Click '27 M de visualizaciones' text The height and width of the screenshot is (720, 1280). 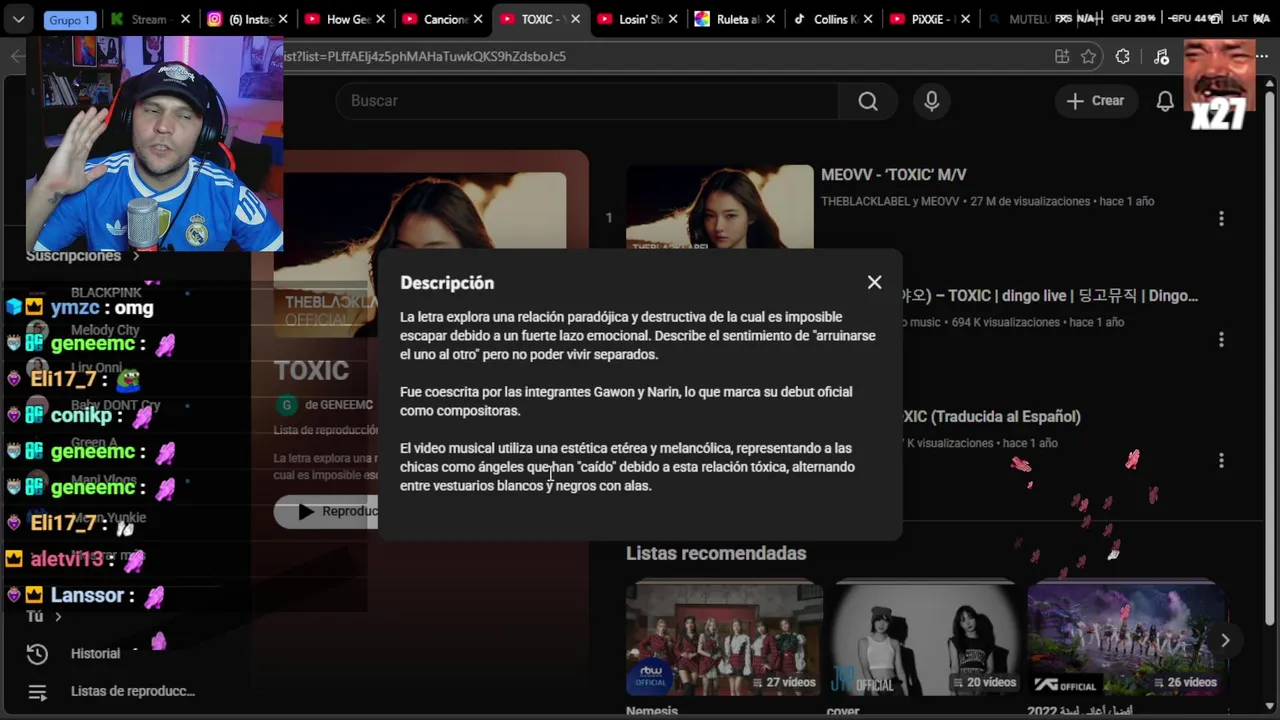click(1030, 201)
